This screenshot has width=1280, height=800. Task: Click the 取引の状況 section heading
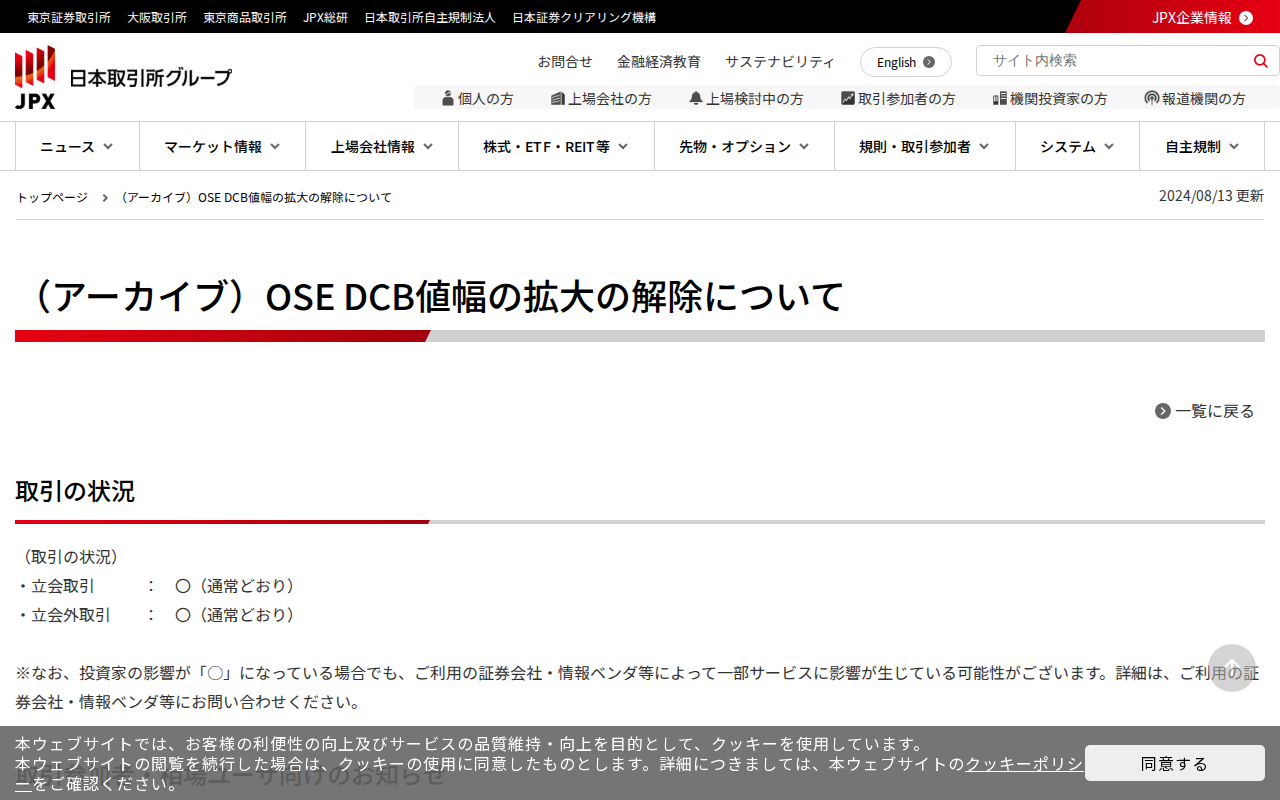pos(75,491)
